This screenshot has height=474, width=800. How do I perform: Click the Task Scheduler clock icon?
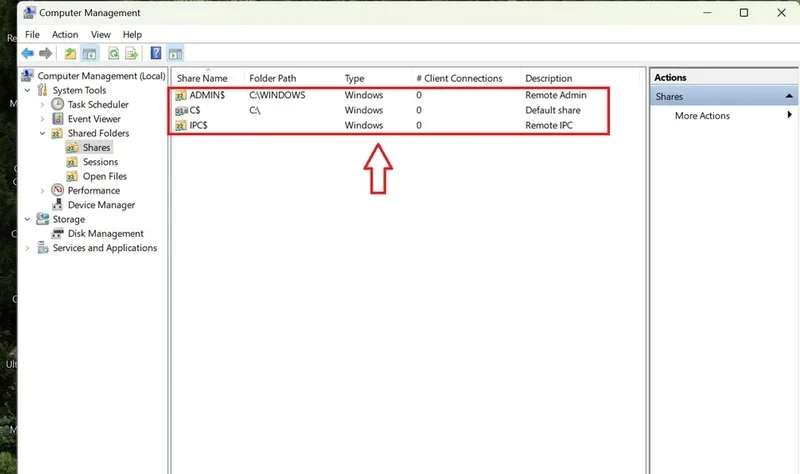57,104
